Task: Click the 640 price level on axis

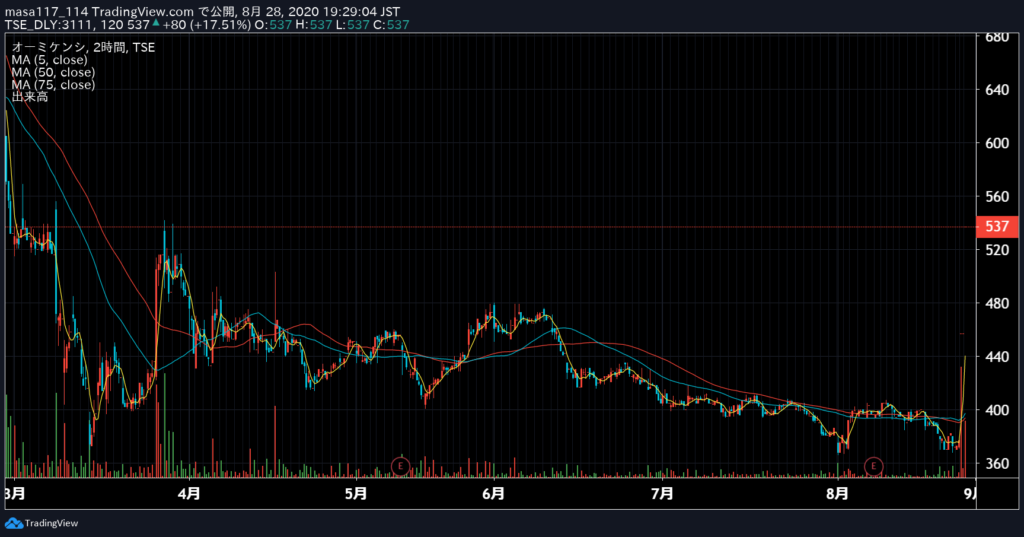Action: tap(997, 90)
